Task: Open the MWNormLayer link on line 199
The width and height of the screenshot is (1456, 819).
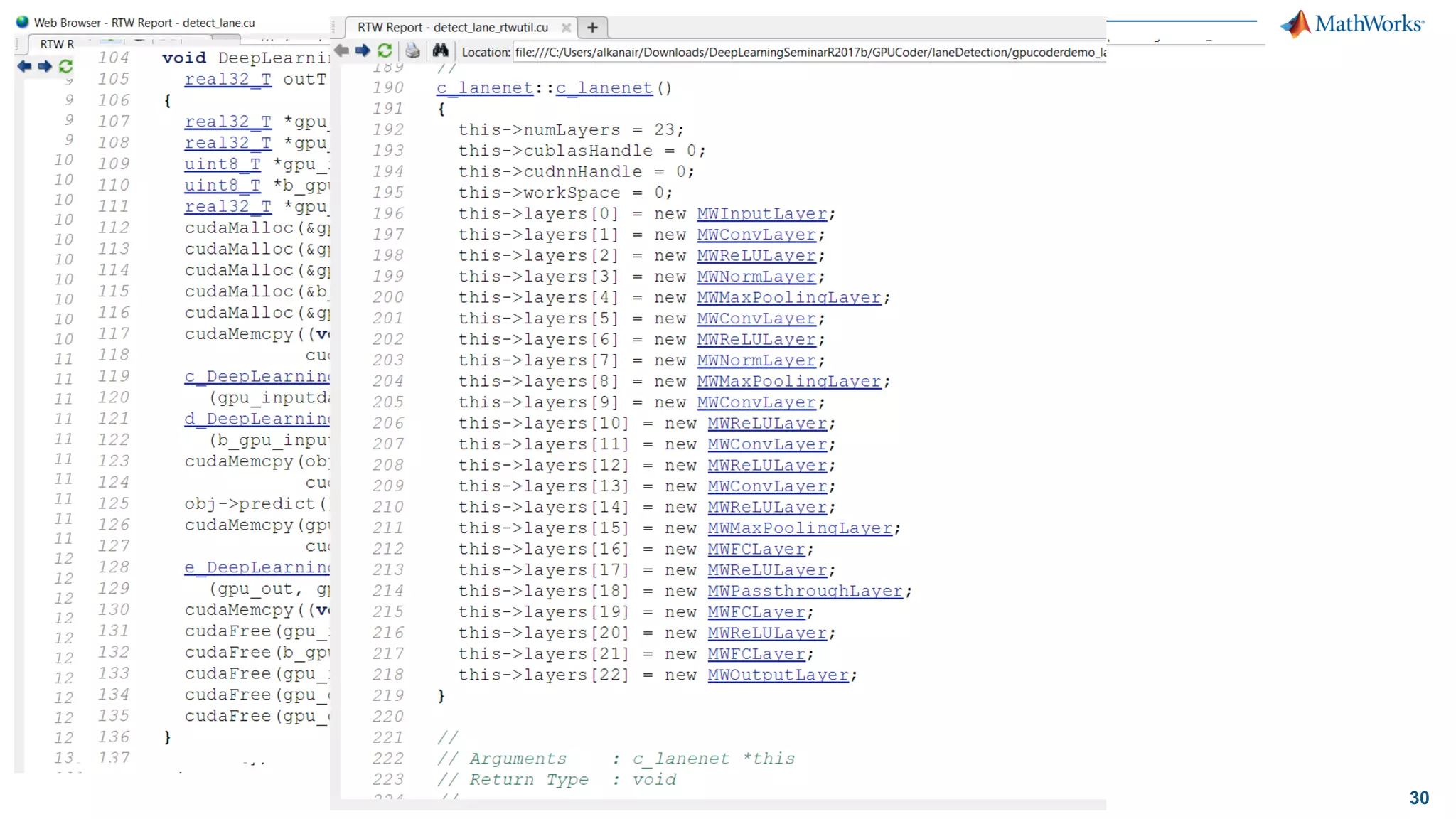Action: [x=756, y=277]
